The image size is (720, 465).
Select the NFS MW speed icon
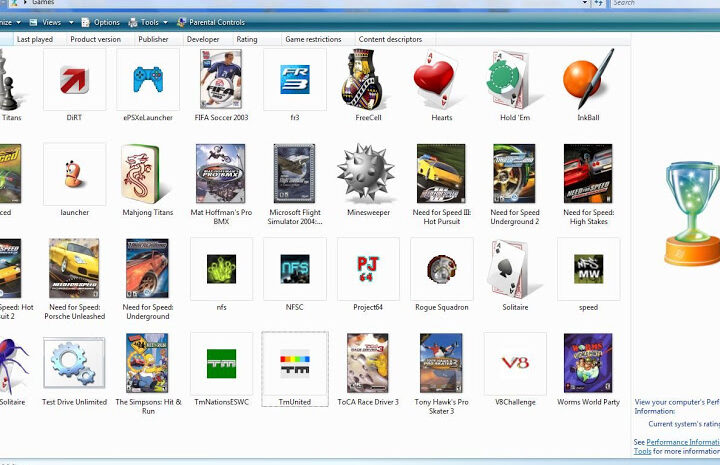click(x=589, y=269)
